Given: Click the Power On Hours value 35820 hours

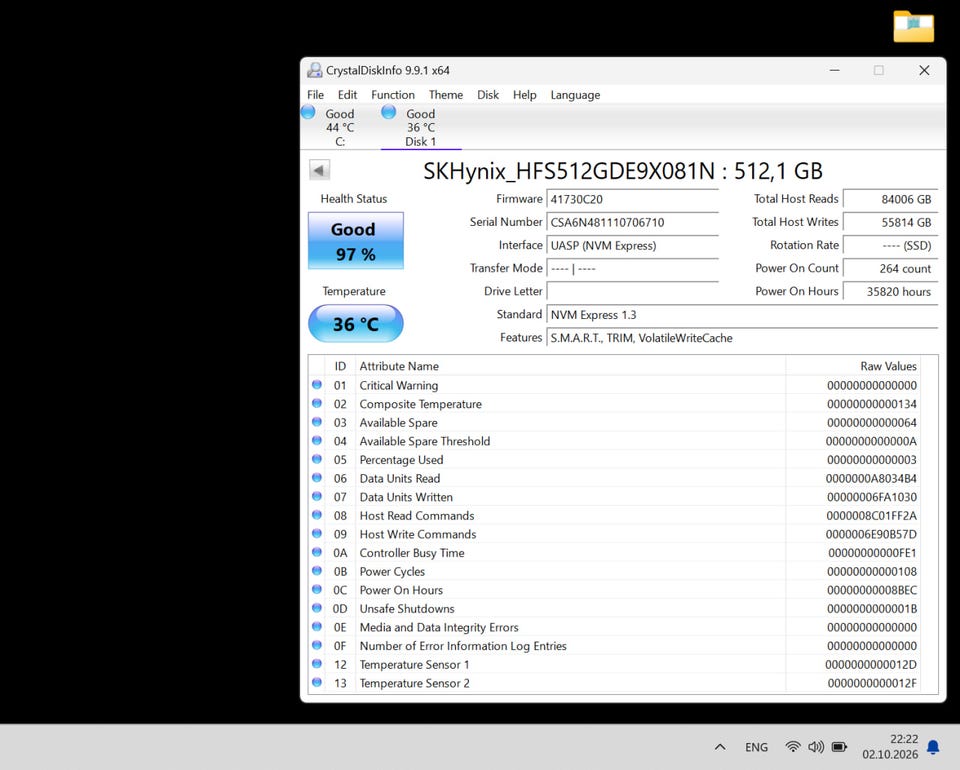Looking at the screenshot, I should (890, 291).
